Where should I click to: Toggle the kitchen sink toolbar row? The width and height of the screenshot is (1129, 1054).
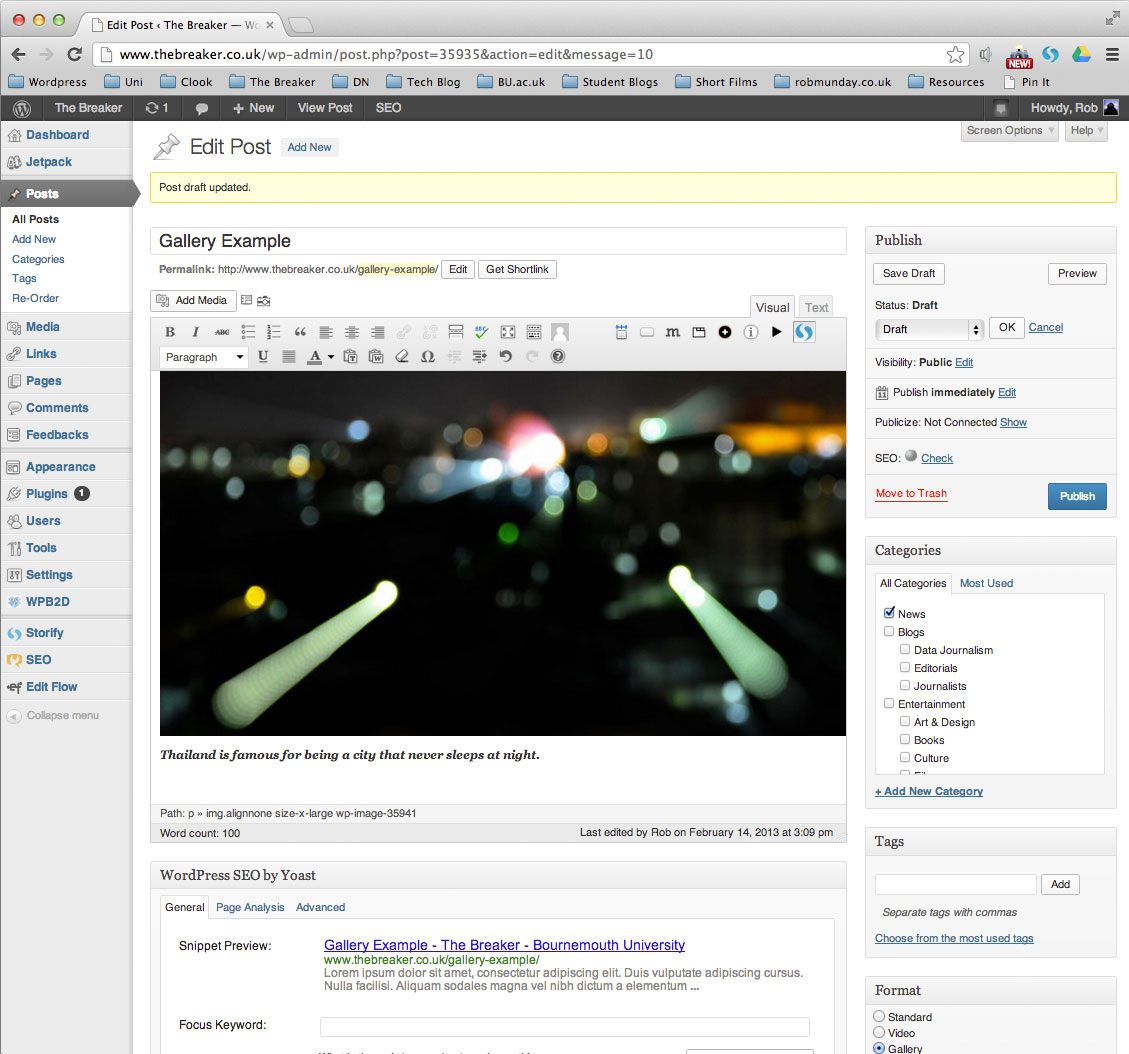(534, 332)
